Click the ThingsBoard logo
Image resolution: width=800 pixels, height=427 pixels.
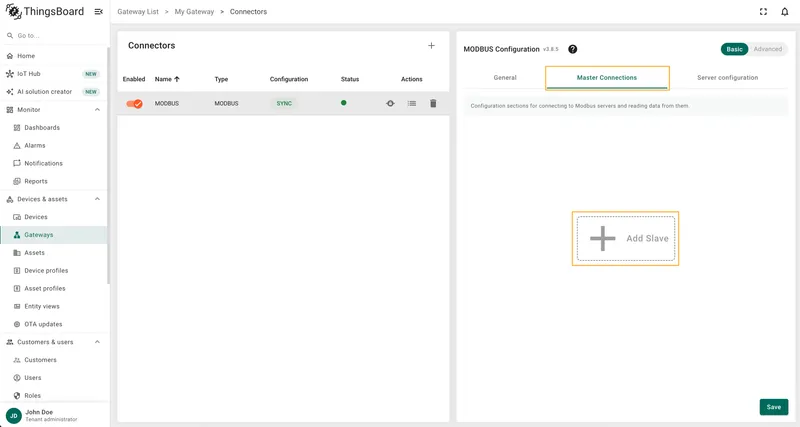coord(45,12)
